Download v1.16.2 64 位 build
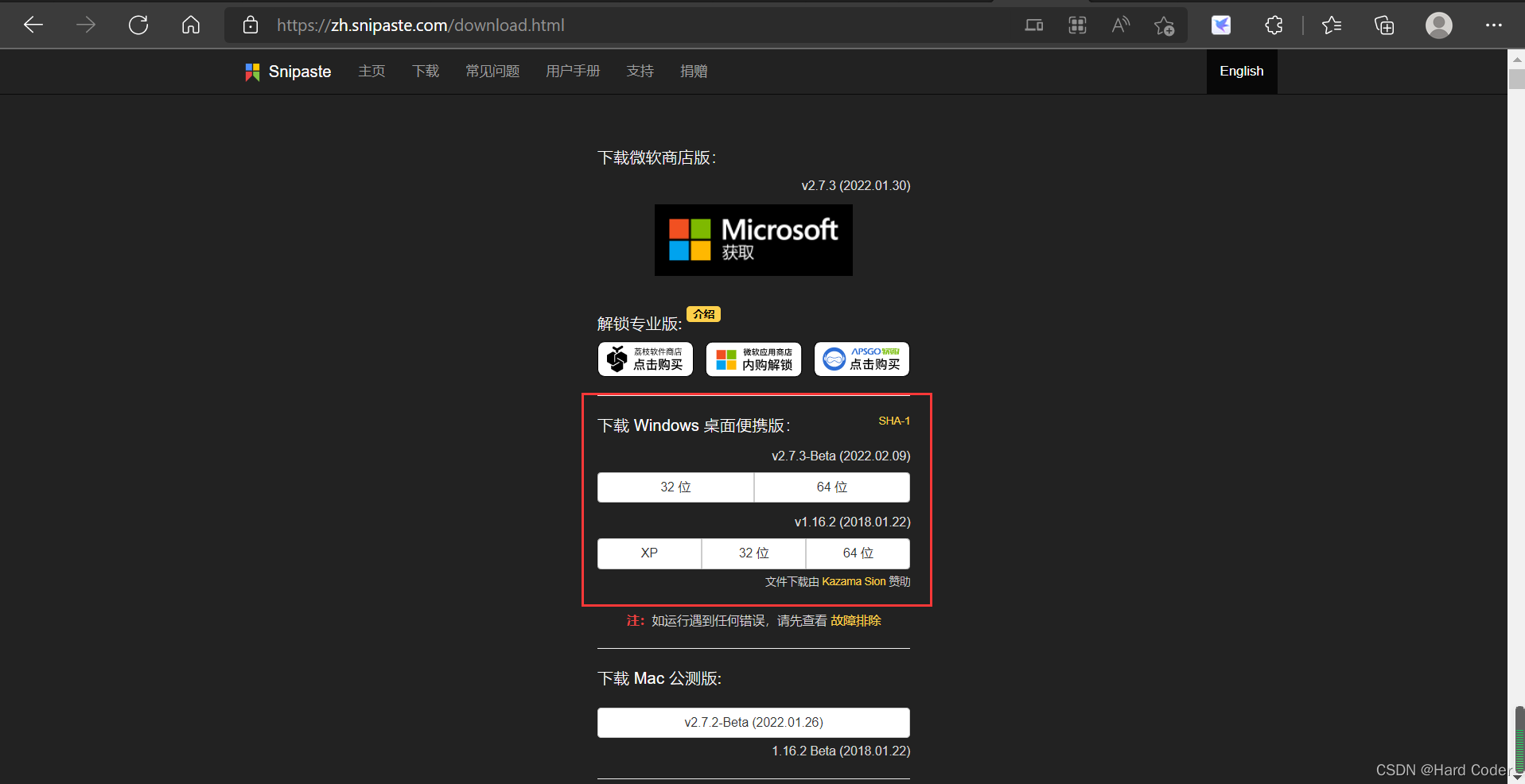The width and height of the screenshot is (1525, 784). pos(858,553)
